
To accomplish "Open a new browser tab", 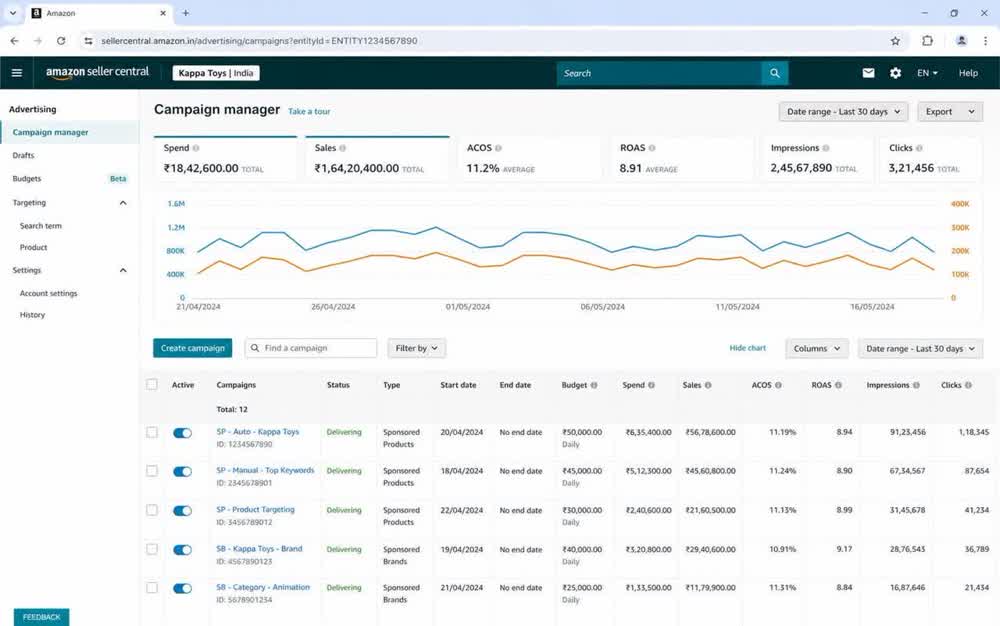I will point(186,13).
